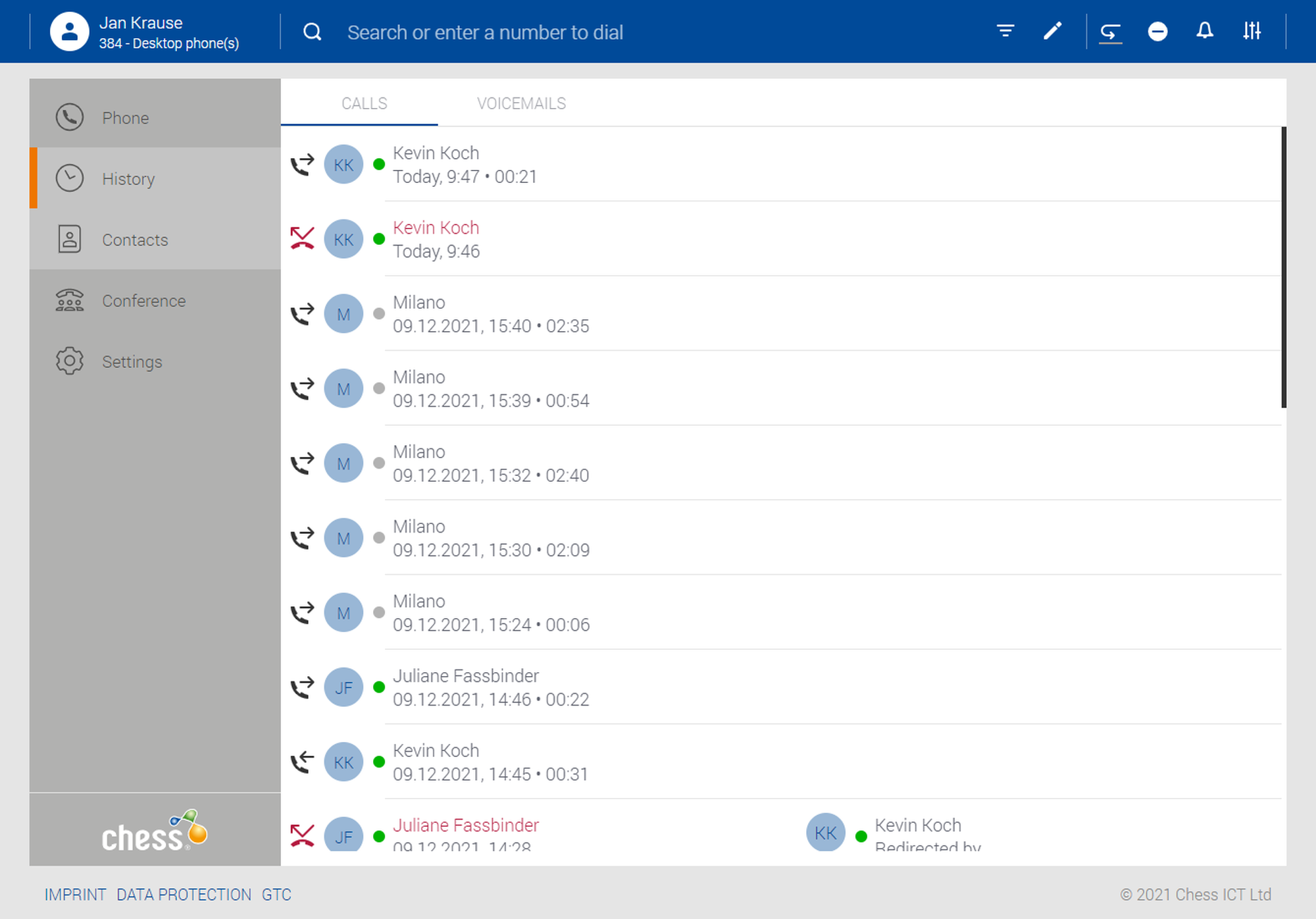Click Jan Krause profile avatar

[70, 32]
